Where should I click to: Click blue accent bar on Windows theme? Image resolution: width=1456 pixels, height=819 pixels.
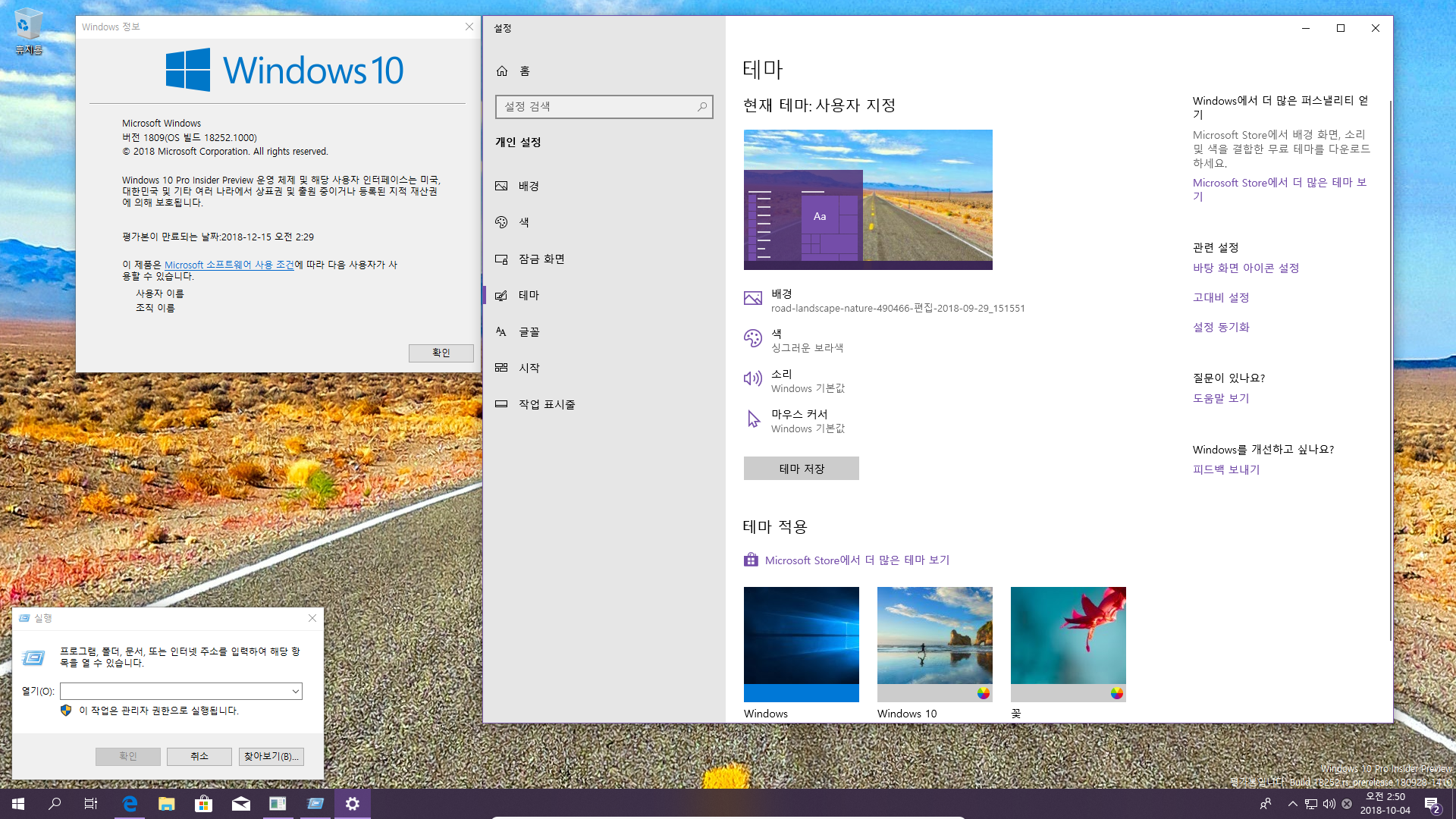pyautogui.click(x=802, y=693)
